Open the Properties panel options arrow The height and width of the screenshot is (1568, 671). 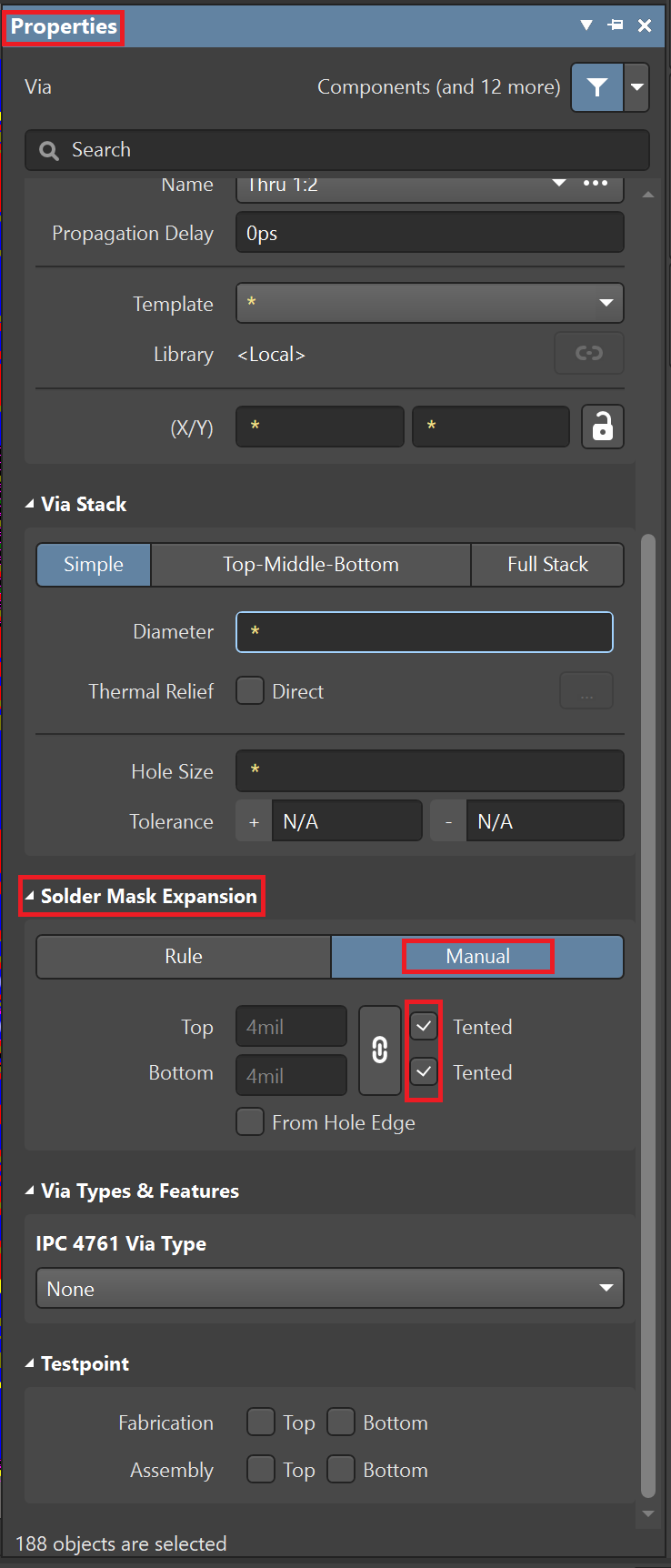586,25
